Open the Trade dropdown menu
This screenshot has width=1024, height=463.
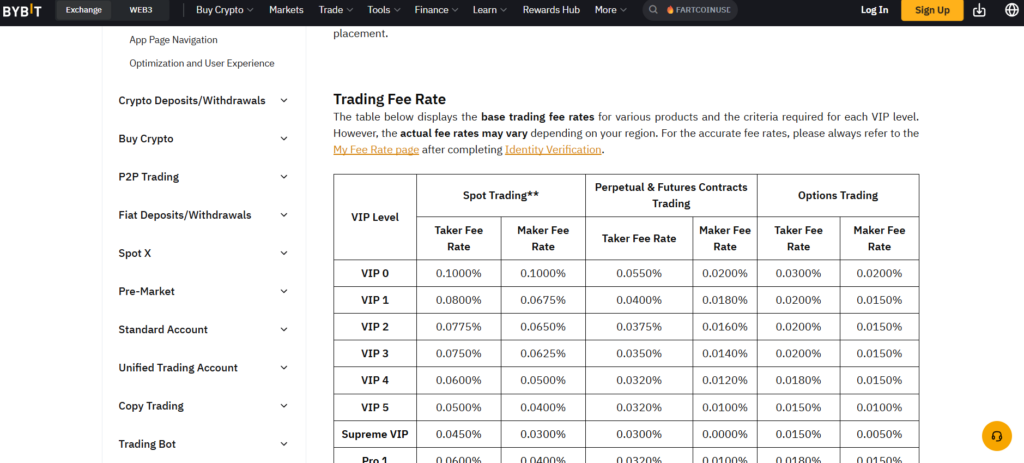coord(335,10)
